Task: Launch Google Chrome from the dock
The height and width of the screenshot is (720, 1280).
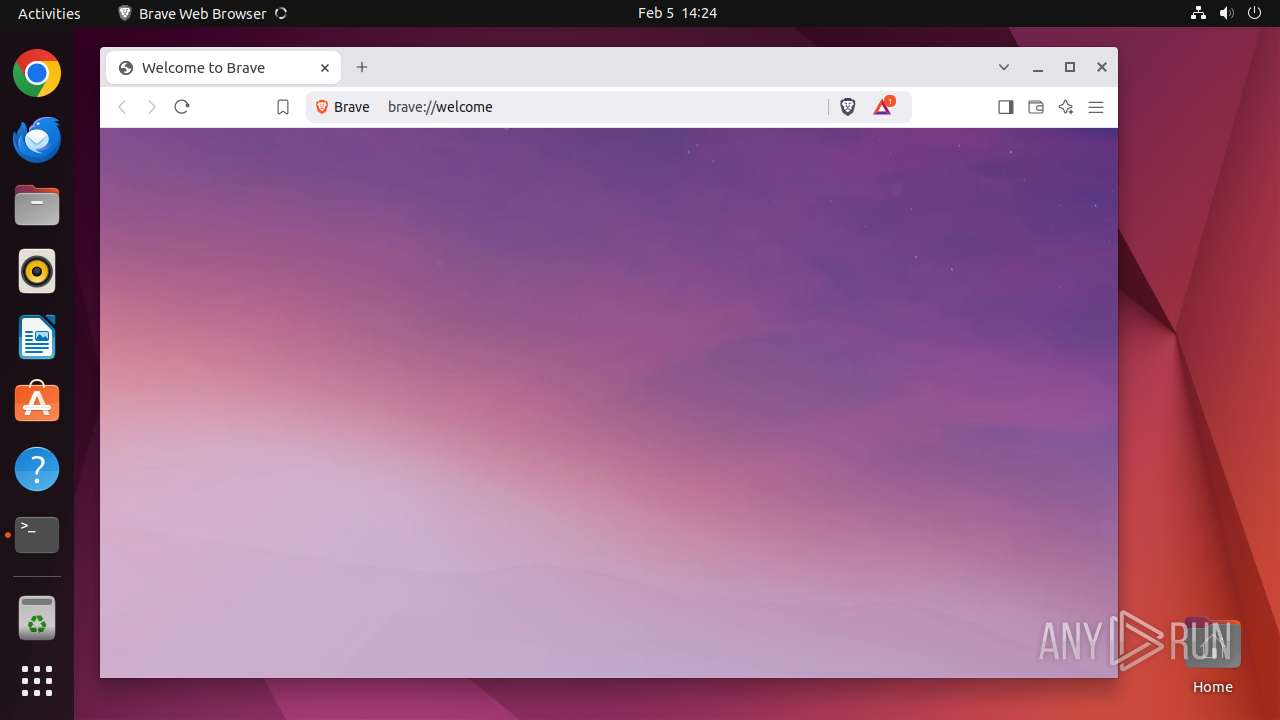Action: (x=37, y=74)
